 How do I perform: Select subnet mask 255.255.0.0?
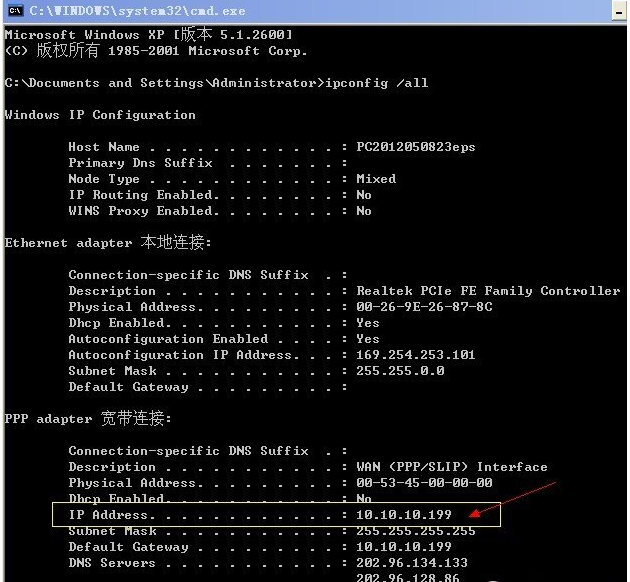tap(400, 371)
